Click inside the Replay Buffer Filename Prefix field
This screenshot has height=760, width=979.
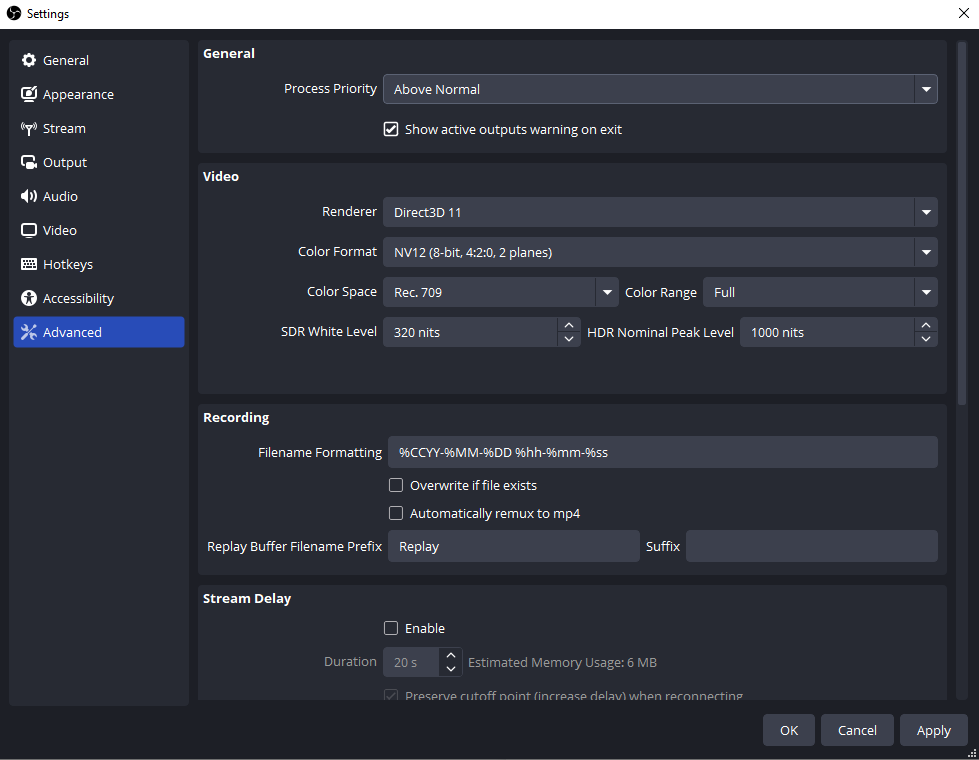513,546
